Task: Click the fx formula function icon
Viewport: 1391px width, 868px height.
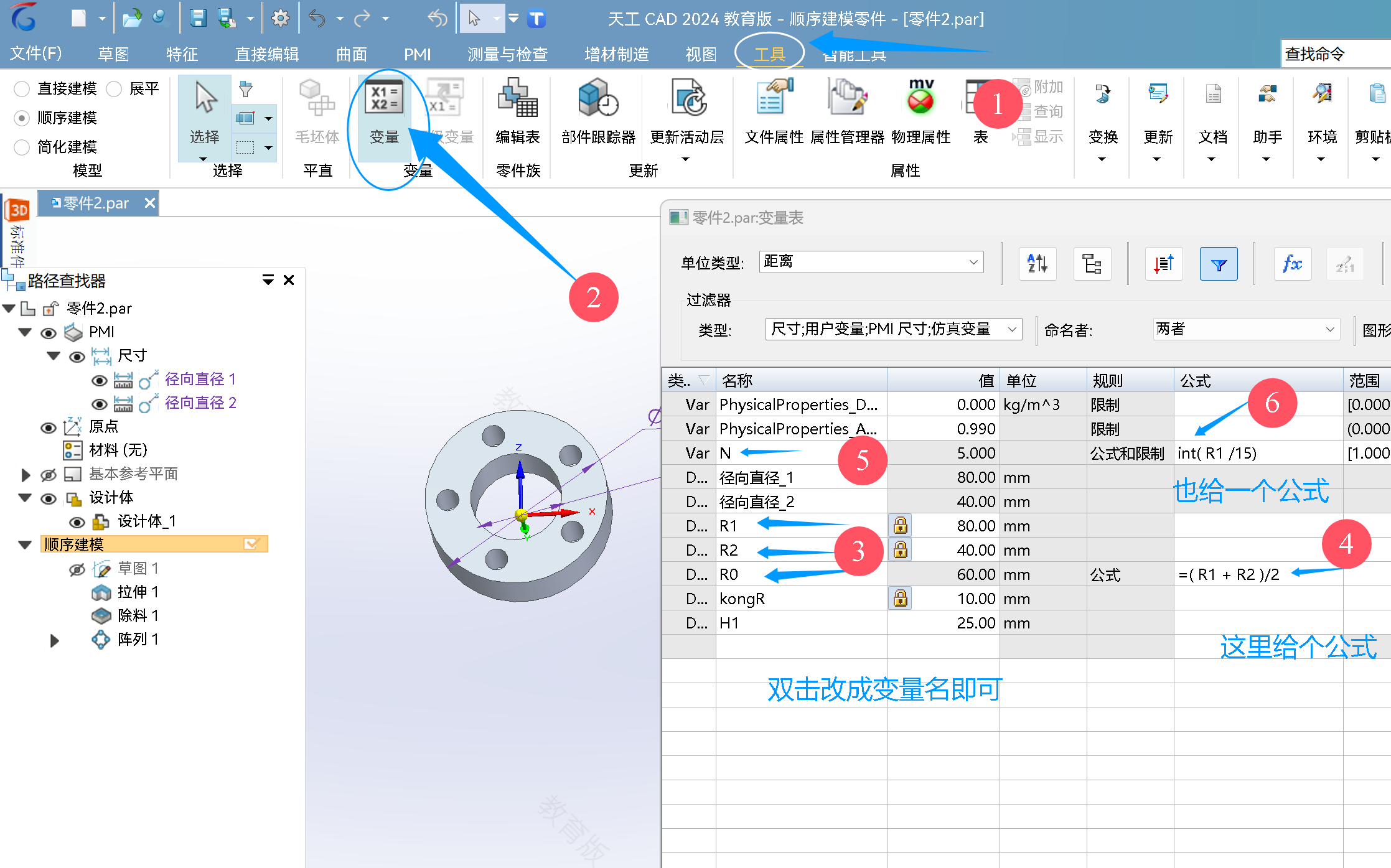Action: point(1292,264)
